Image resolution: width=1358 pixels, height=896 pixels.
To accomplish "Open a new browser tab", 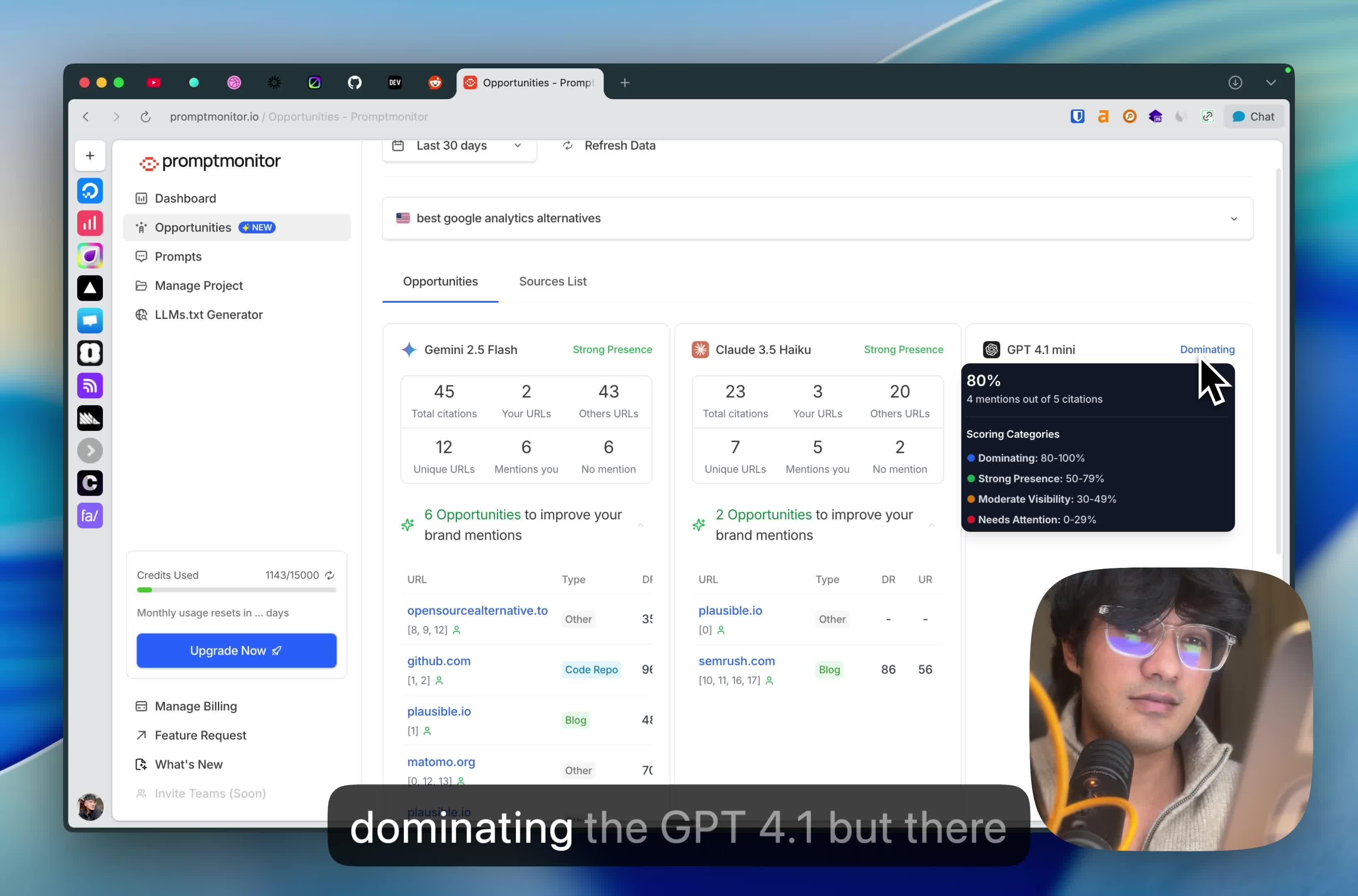I will pos(625,83).
